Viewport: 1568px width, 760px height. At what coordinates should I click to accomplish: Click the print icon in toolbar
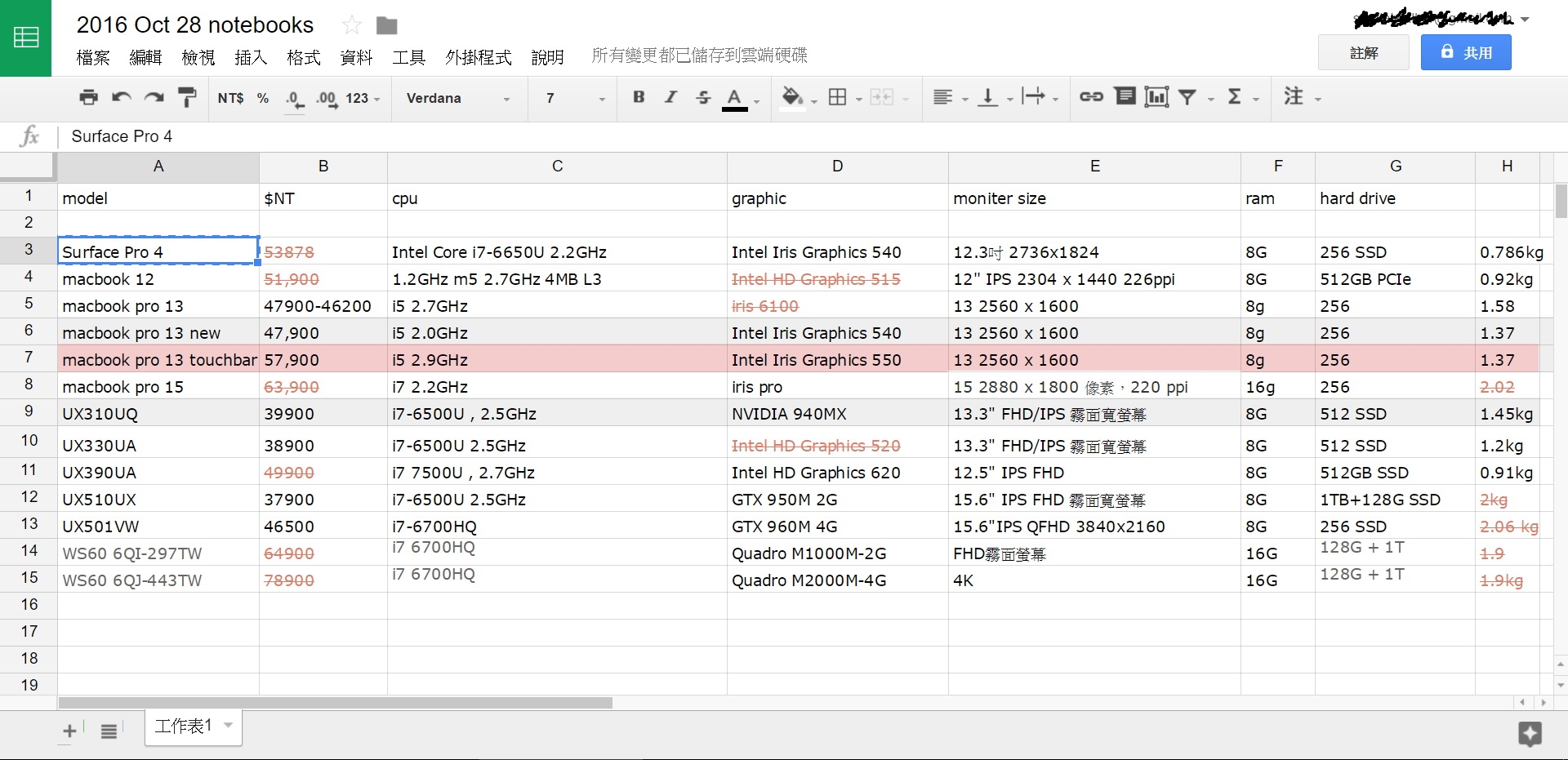tap(88, 98)
